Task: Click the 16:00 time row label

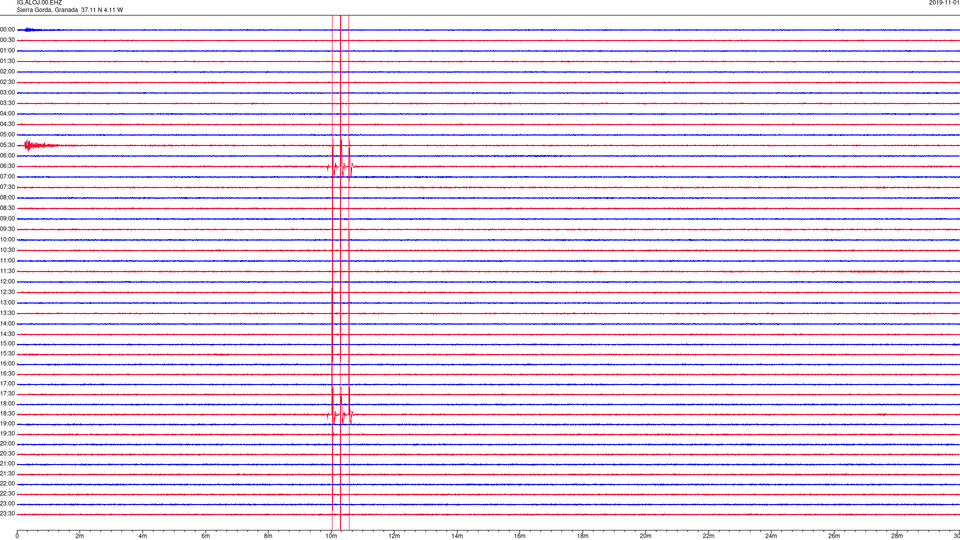Action: 7,364
